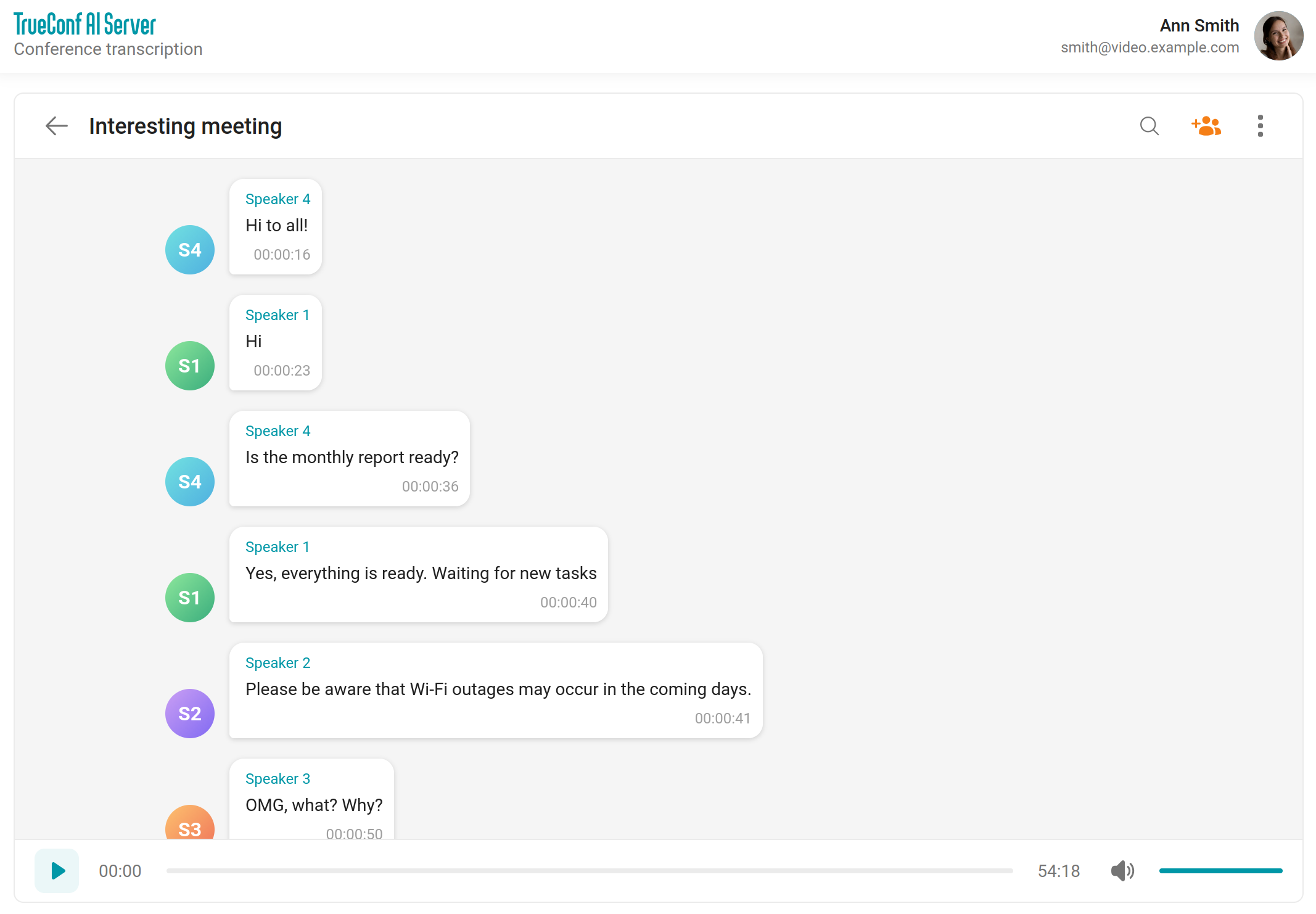This screenshot has width=1316, height=914.
Task: Jump to timestamp 00:00:41
Action: (722, 718)
